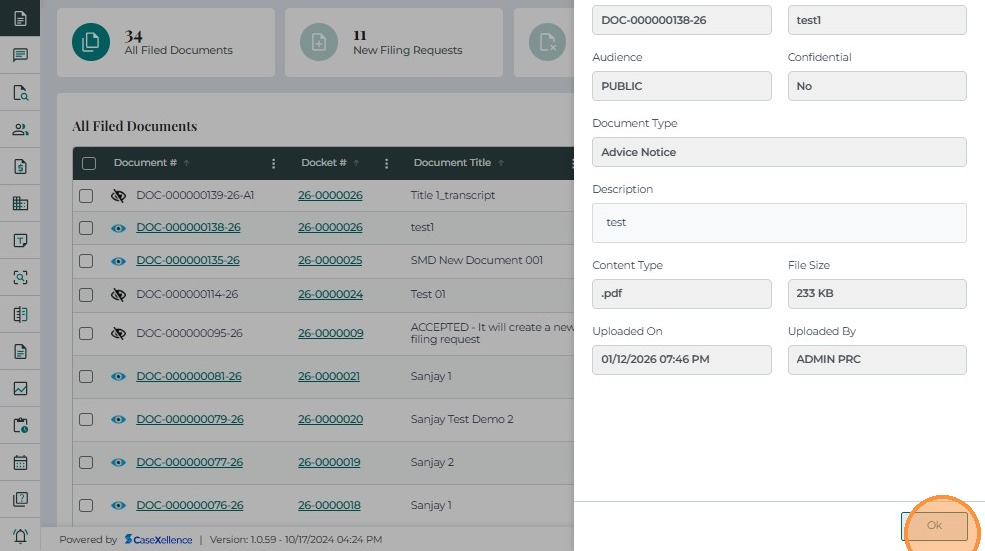Open the chart icon in sidebar
This screenshot has height=551, width=985.
click(x=20, y=389)
